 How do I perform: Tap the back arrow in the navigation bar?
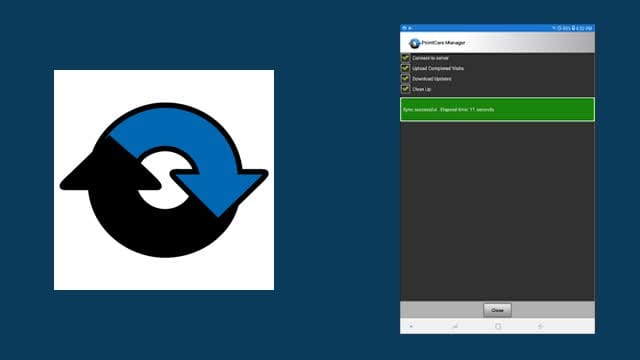(x=540, y=326)
